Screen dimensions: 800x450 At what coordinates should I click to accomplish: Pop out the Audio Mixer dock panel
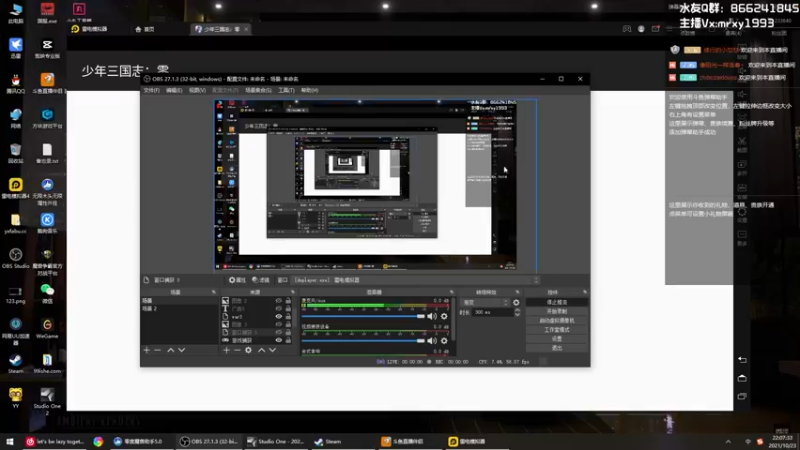pos(452,292)
